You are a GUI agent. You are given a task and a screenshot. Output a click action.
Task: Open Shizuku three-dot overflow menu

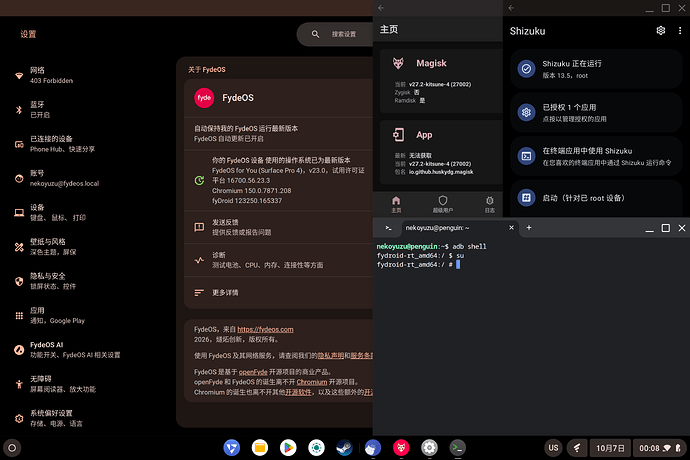(680, 30)
